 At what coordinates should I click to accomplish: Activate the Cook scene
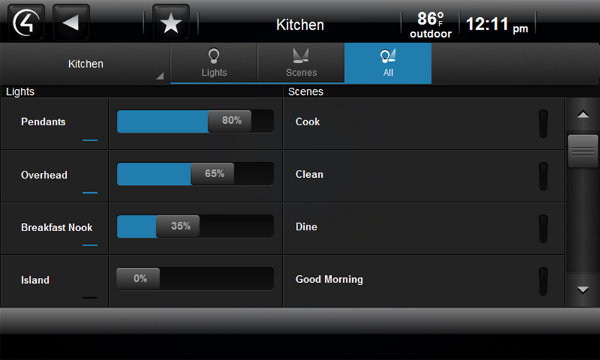[424, 124]
